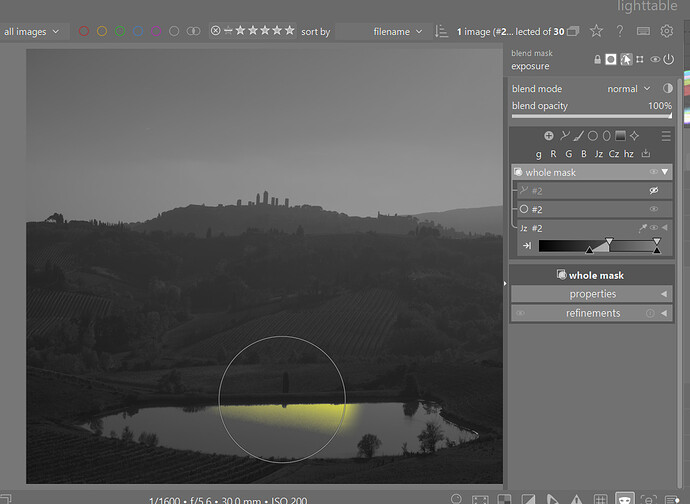Open the help question mark
This screenshot has width=690, height=504.
620,31
